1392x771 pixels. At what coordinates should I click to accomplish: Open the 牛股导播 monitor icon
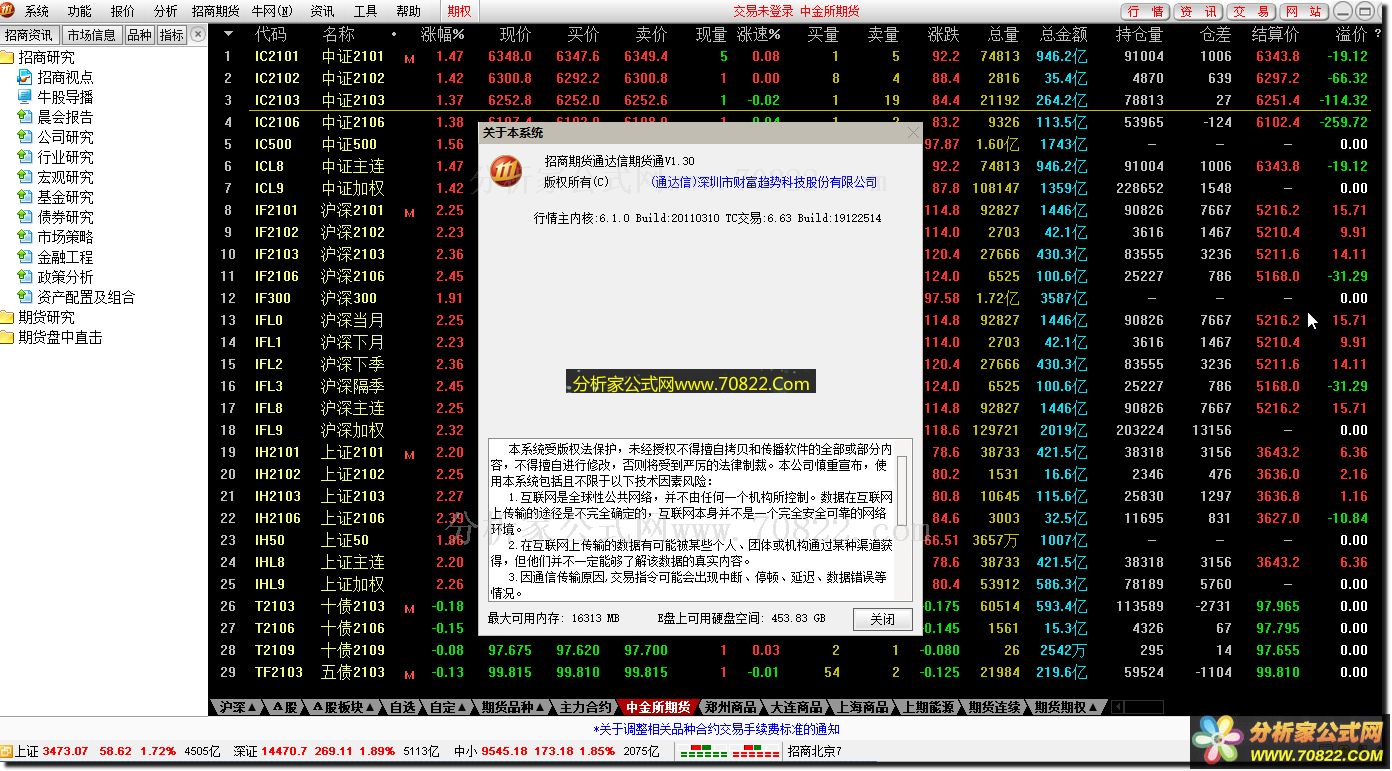[26, 97]
